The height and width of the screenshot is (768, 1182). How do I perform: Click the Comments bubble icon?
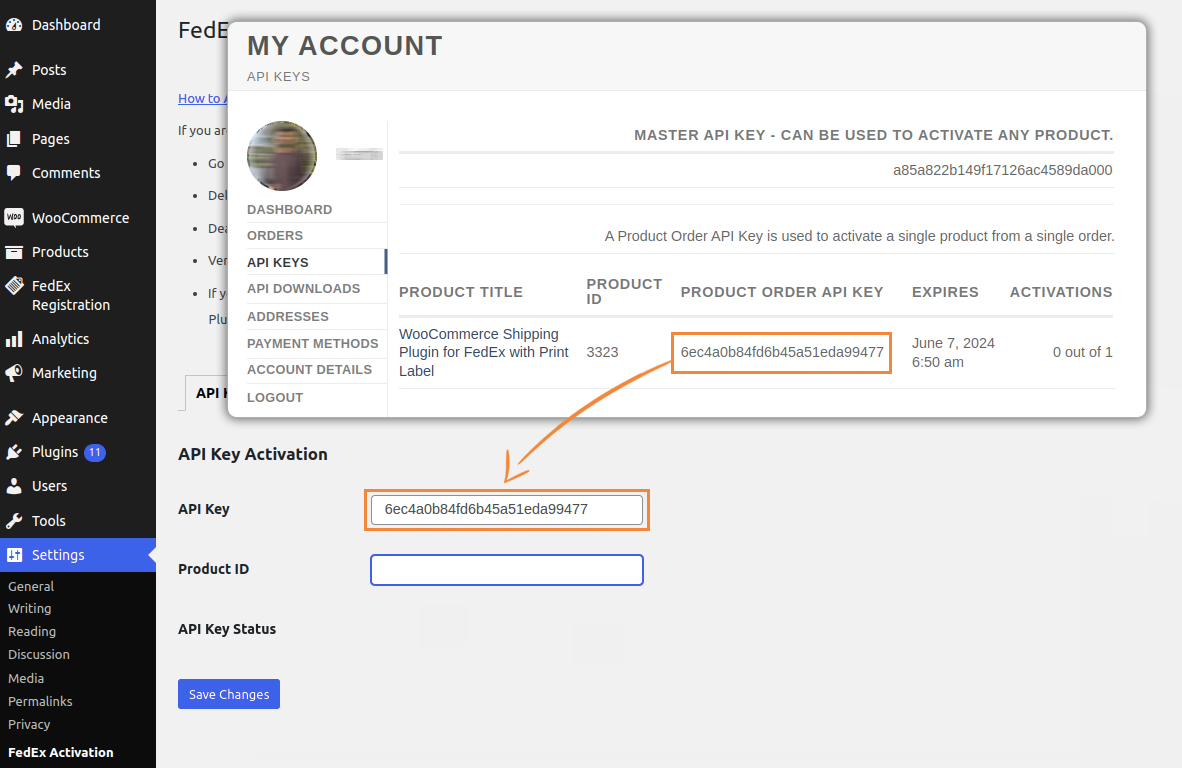(x=14, y=173)
